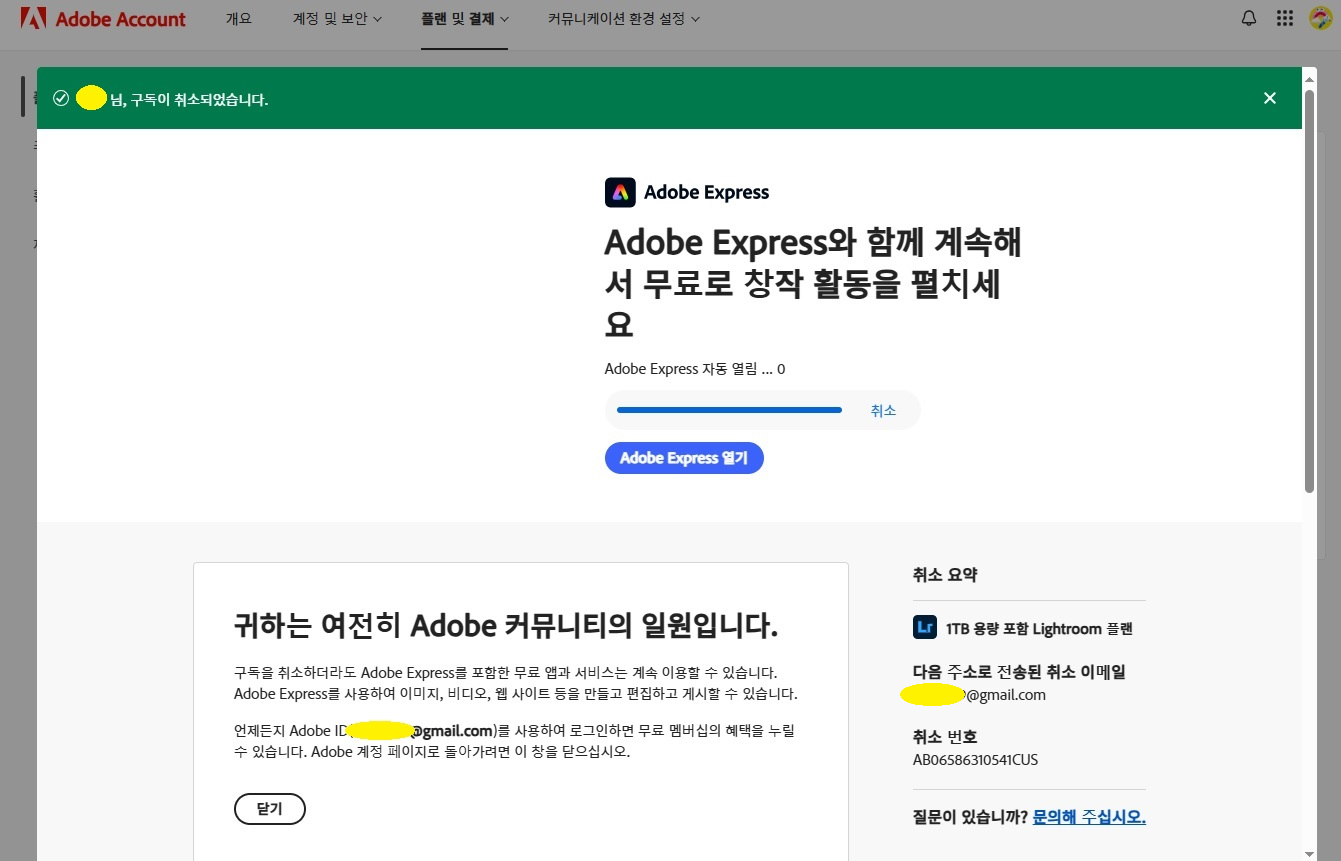Open the 개요 menu item

[x=239, y=19]
